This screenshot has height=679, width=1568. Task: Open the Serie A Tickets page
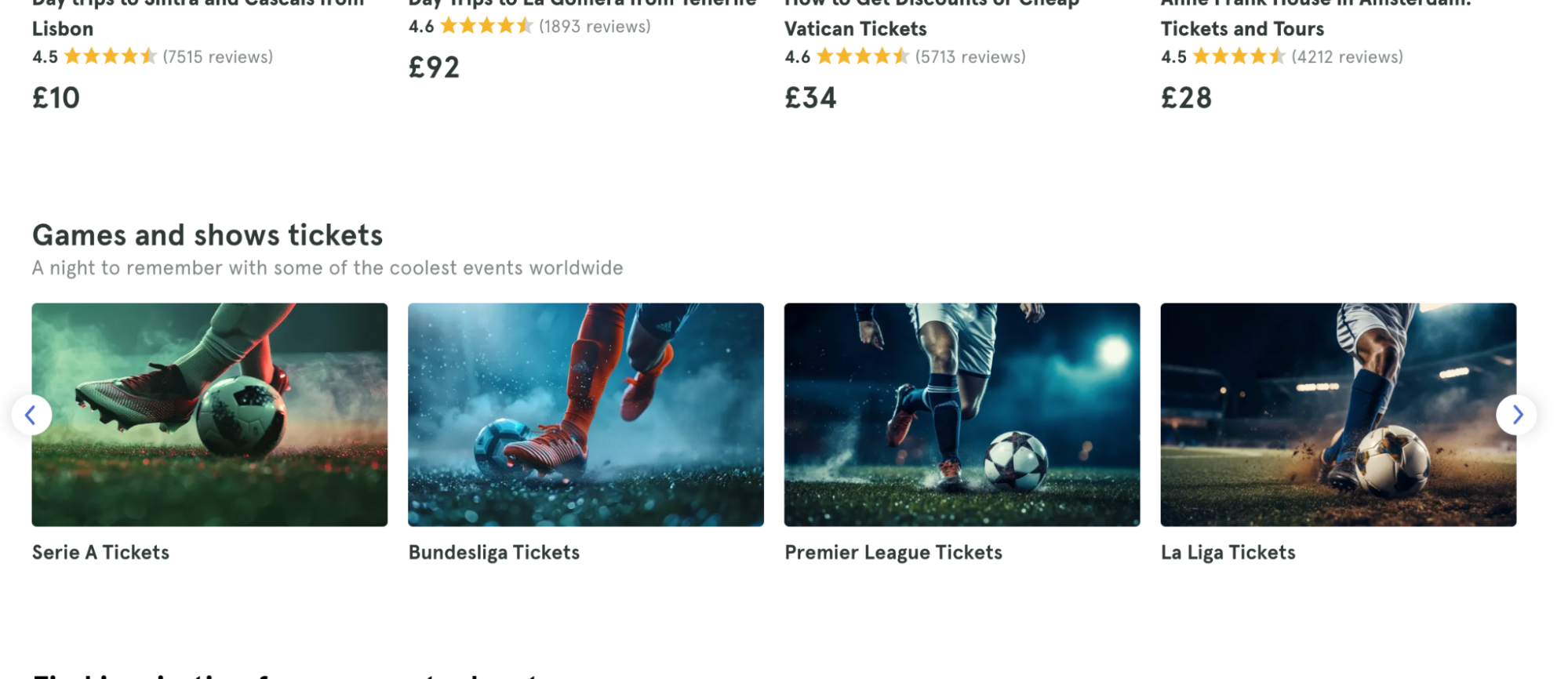coord(100,552)
